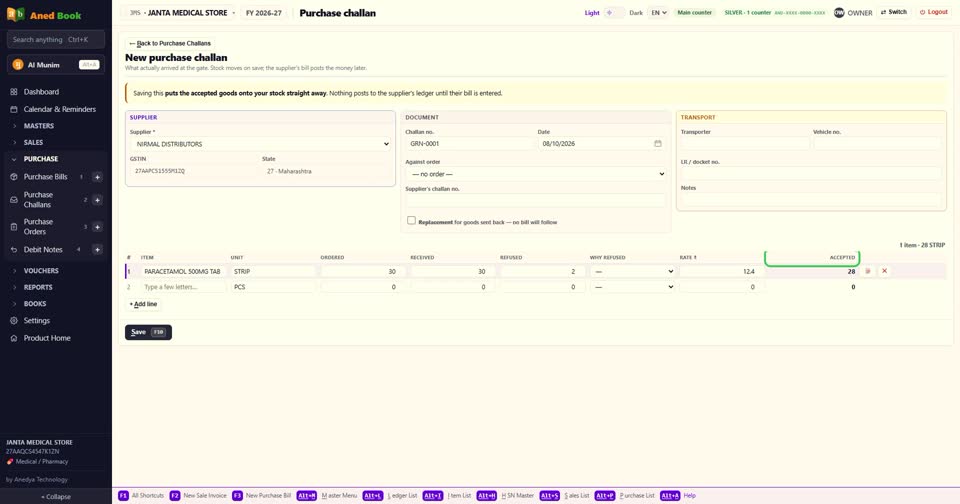
Task: Click the plus icon beside Purchase Orders
Action: [97, 227]
